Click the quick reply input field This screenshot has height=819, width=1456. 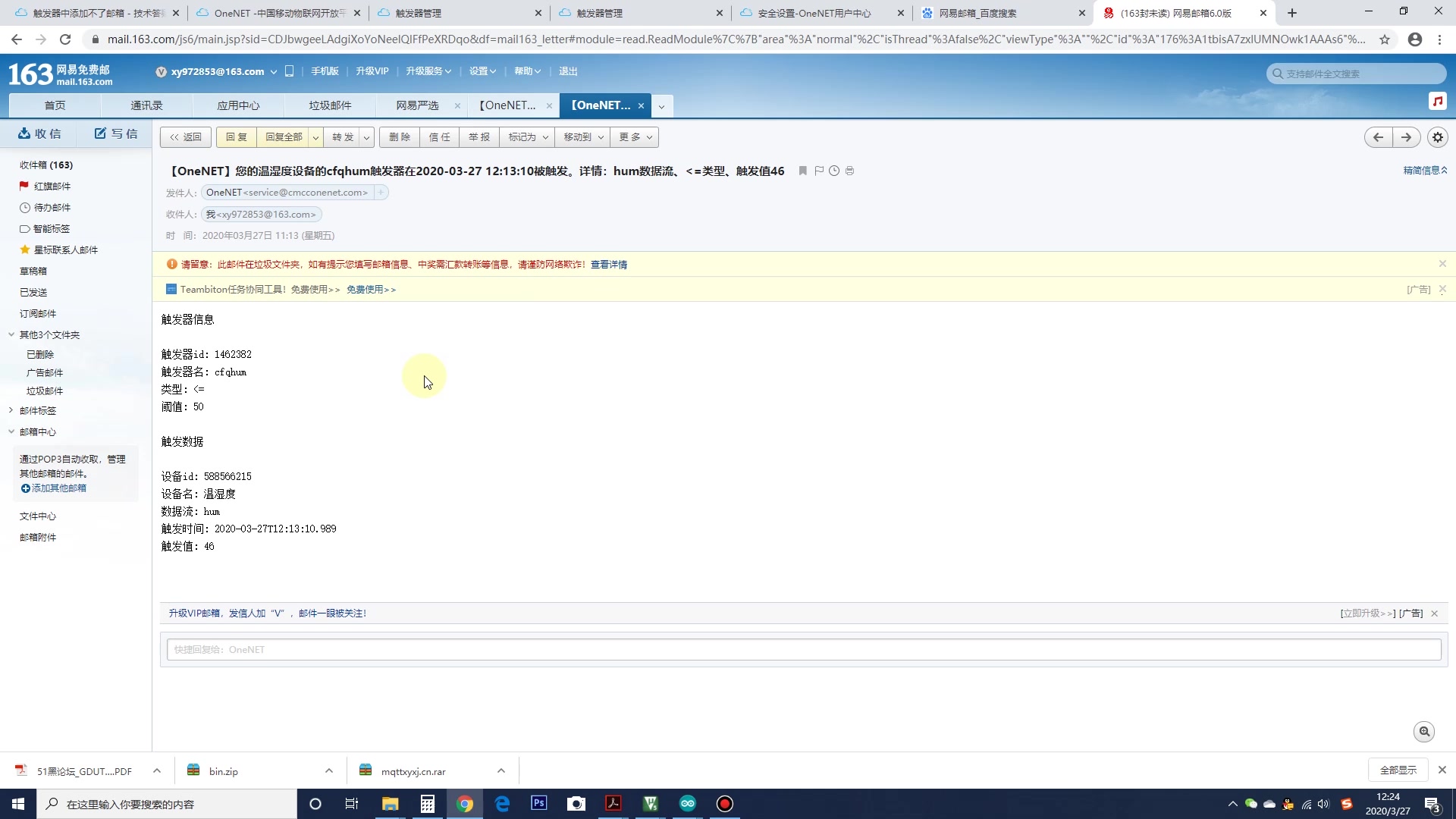tap(804, 649)
